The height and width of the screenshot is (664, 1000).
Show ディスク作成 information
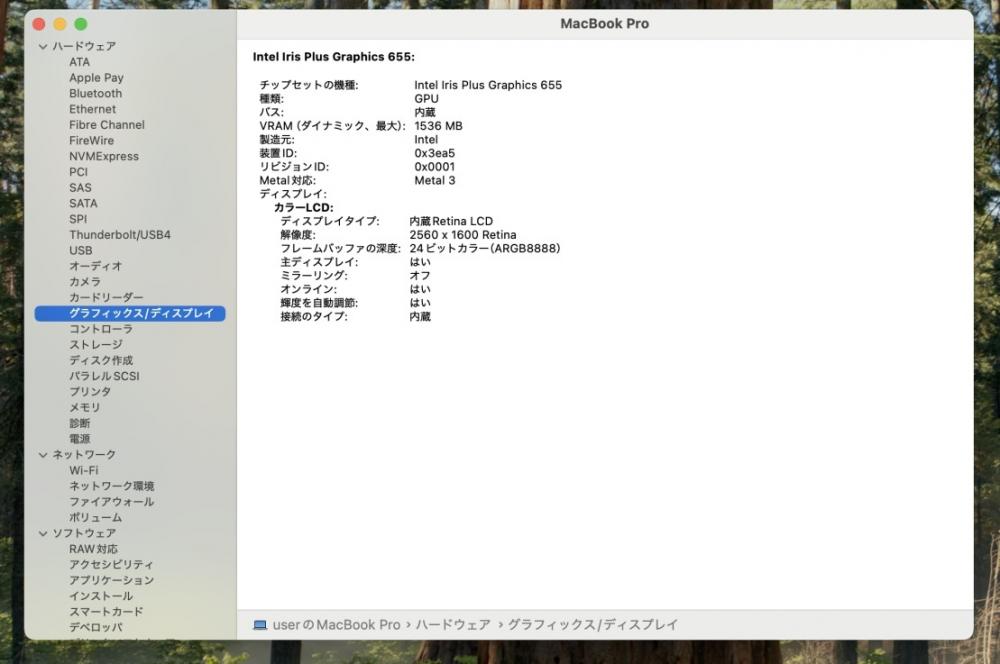coord(101,360)
